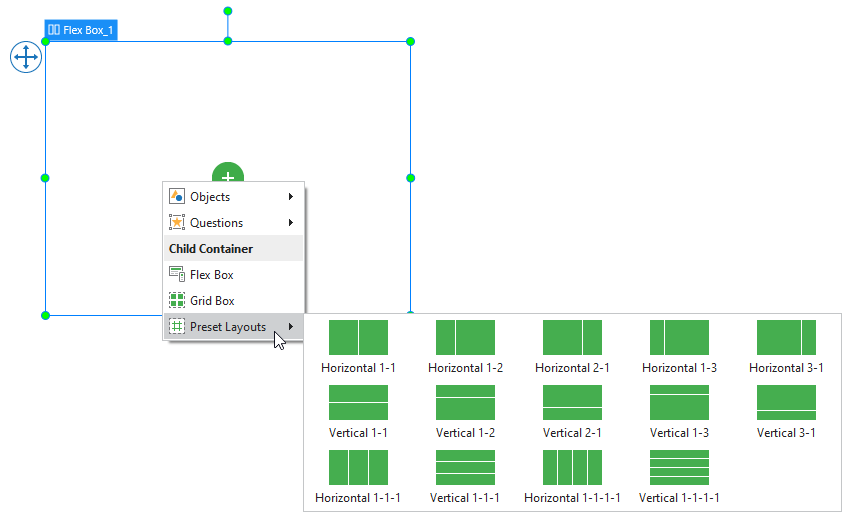
Task: Apply the Horizontal 3-1 layout
Action: tap(786, 338)
